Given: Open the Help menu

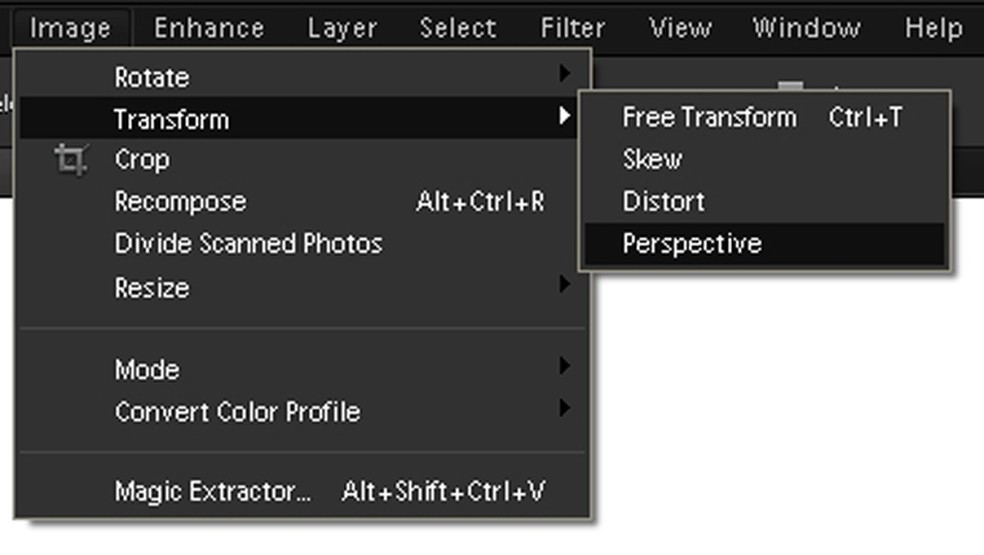Looking at the screenshot, I should (x=933, y=27).
